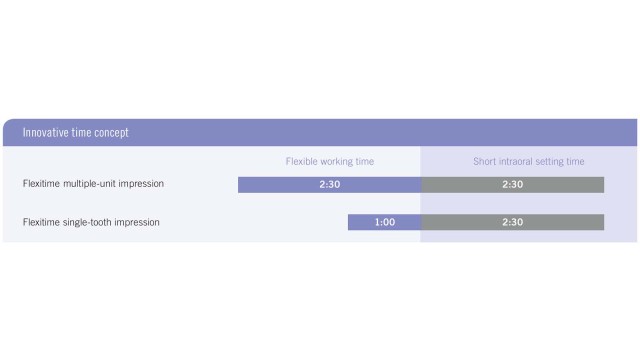This screenshot has width=640, height=360.
Task: Click the "Flexitime multiple-unit impression" row label
Action: tap(93, 184)
